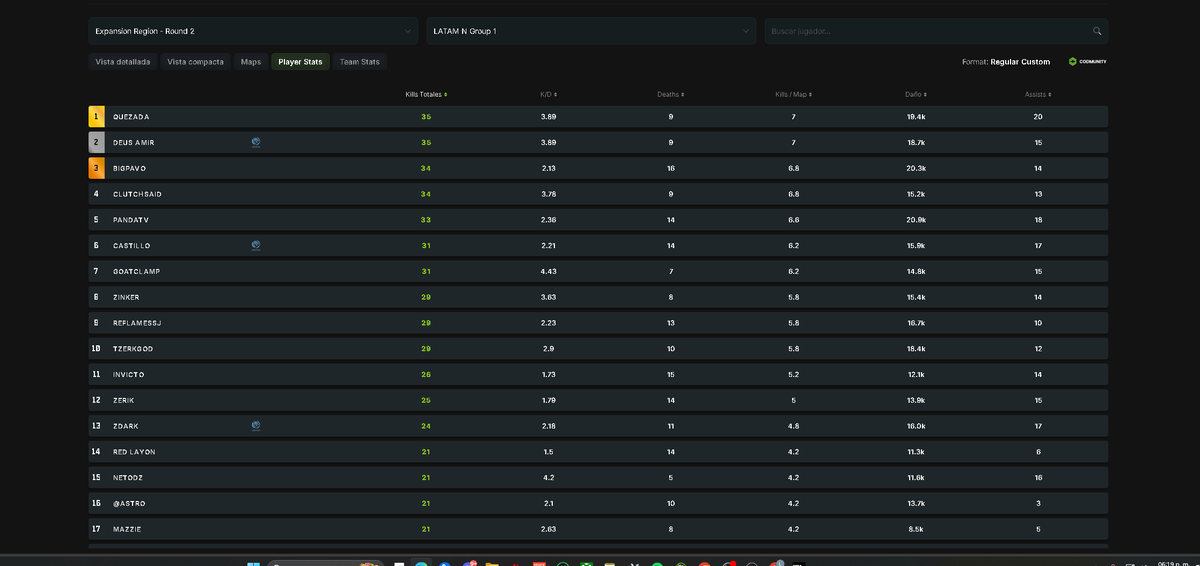Select player TZERKGOD
Image resolution: width=1200 pixels, height=566 pixels.
click(133, 349)
